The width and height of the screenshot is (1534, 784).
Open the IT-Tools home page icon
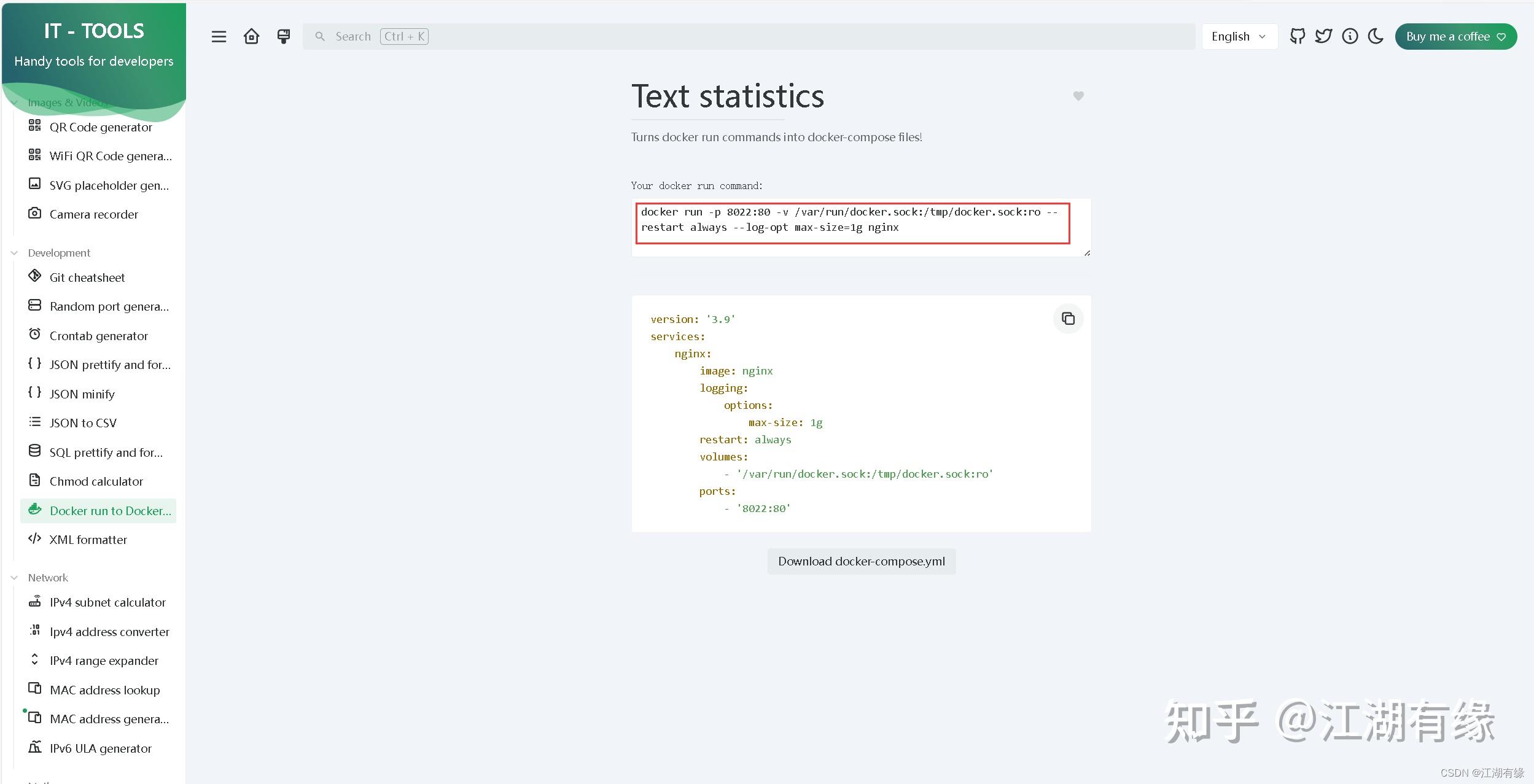point(251,36)
